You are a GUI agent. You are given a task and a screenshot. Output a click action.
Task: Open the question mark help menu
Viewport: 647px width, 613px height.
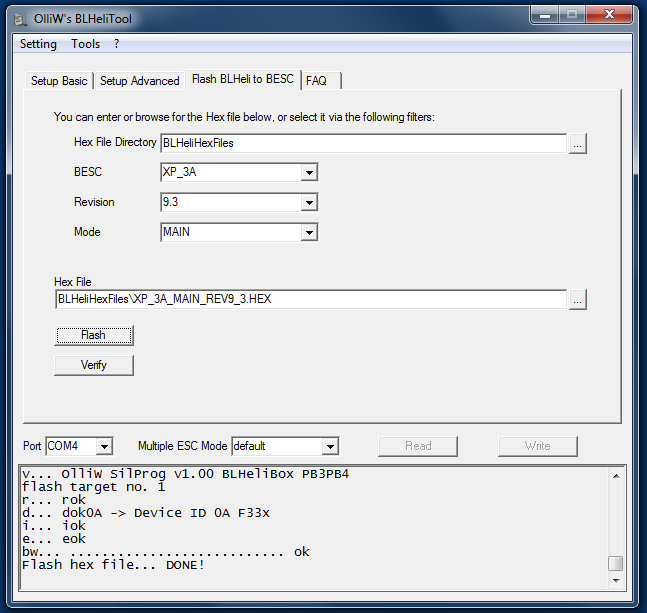[116, 44]
